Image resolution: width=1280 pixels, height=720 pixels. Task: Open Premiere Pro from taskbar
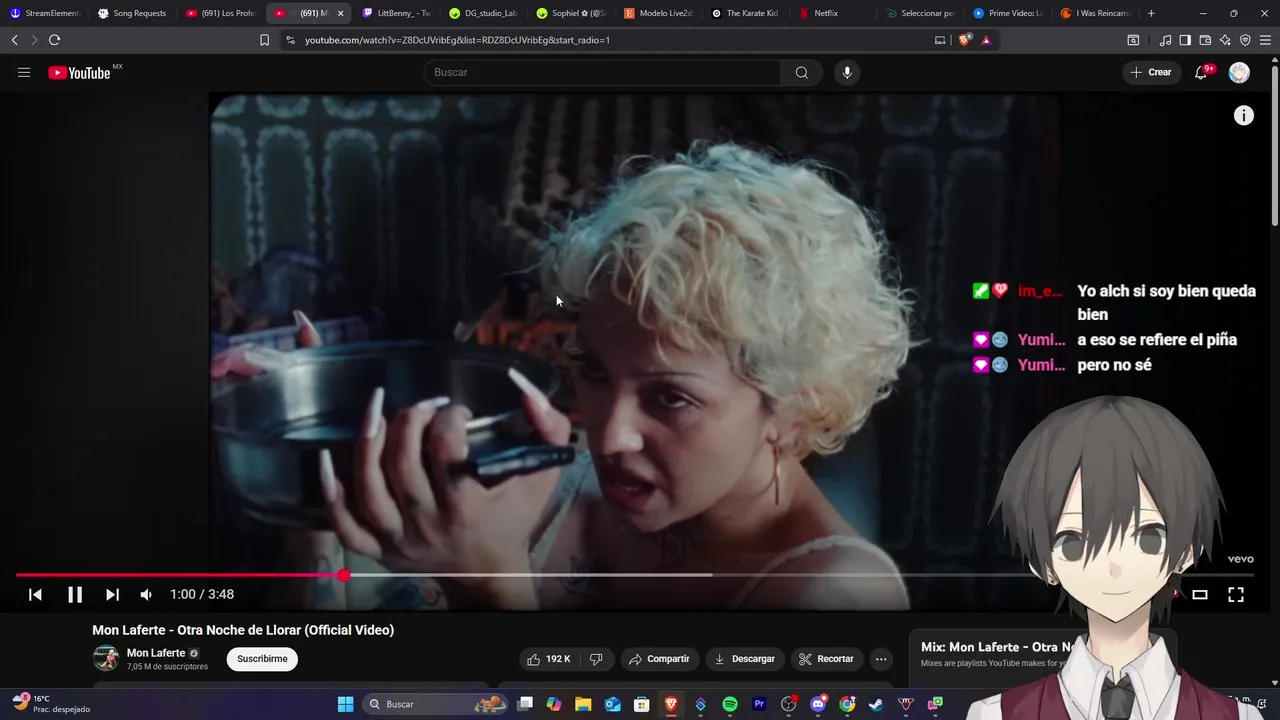coord(759,704)
